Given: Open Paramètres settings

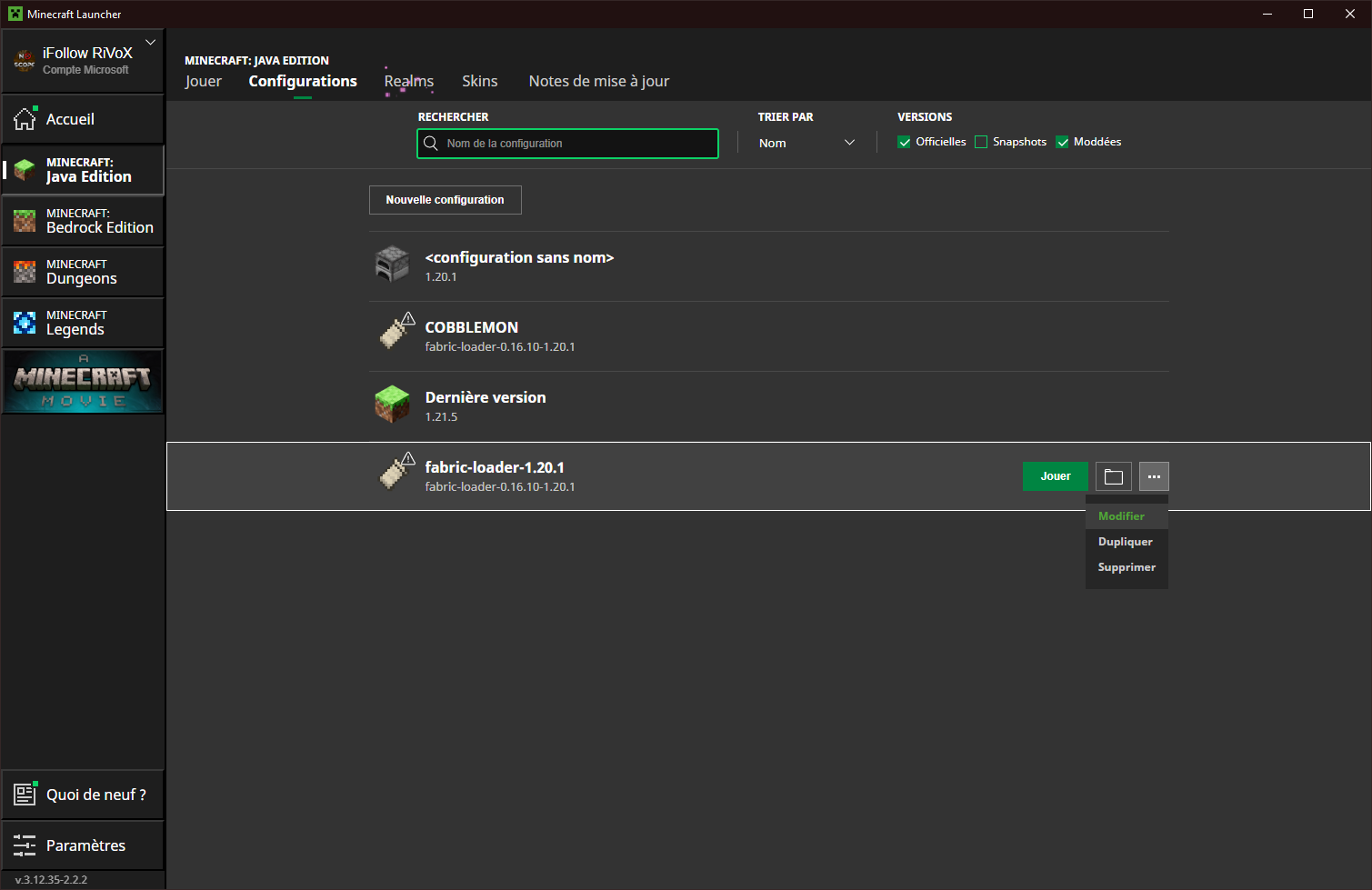Looking at the screenshot, I should 83,845.
